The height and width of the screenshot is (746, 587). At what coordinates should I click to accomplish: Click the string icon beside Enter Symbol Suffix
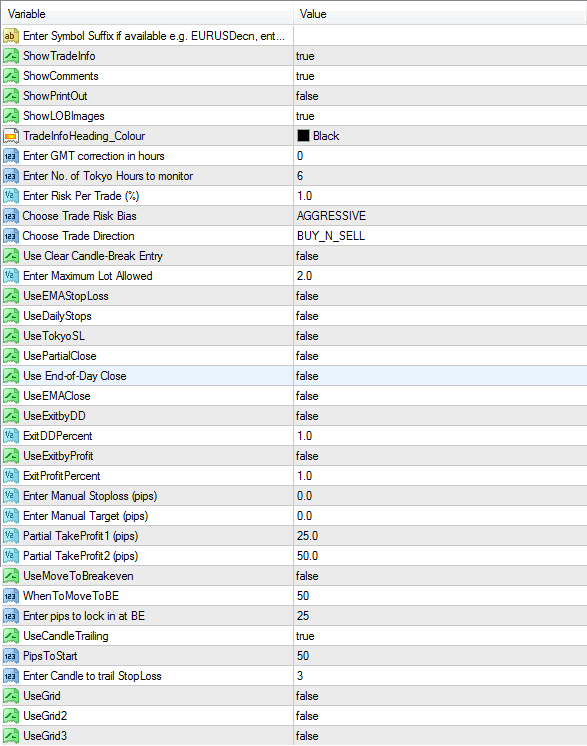[10, 36]
